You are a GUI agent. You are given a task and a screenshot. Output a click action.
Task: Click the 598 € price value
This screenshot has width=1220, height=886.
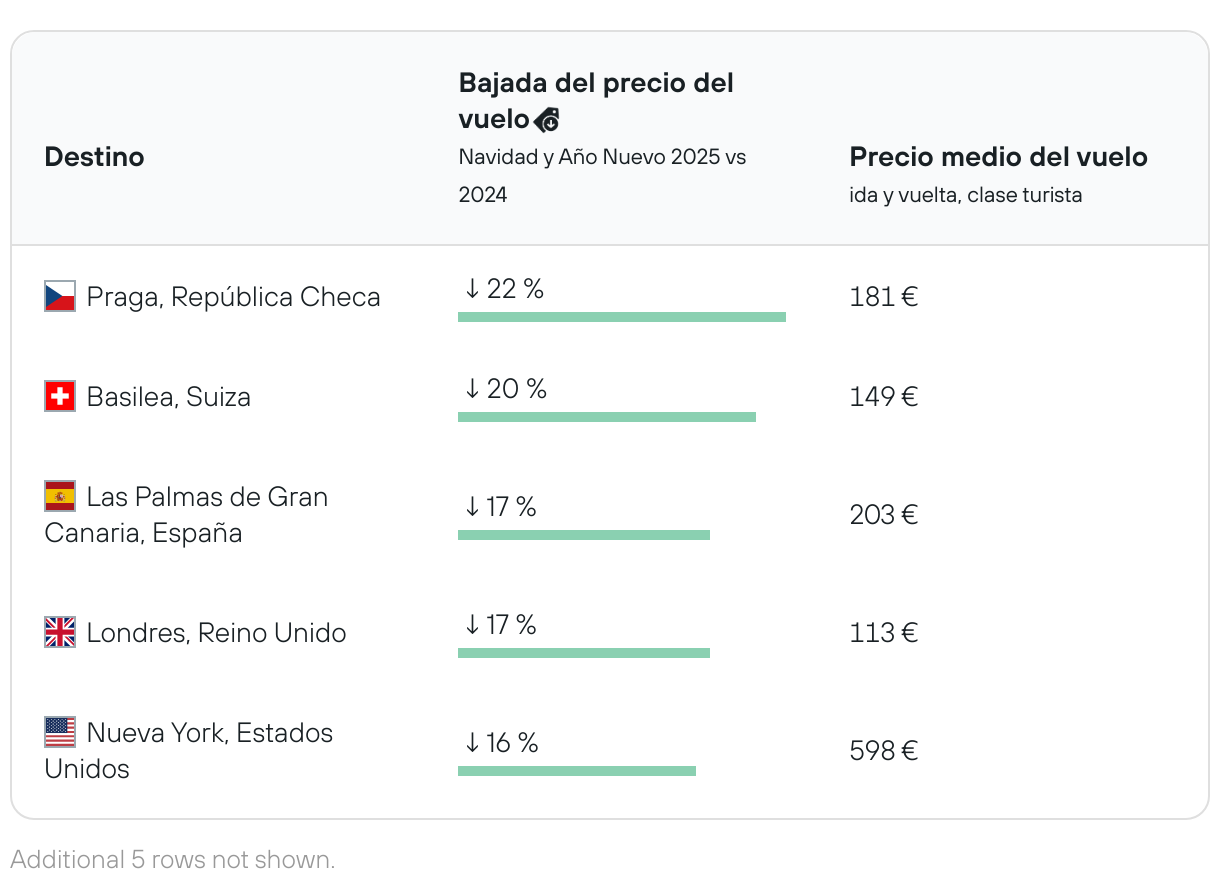pyautogui.click(x=883, y=751)
